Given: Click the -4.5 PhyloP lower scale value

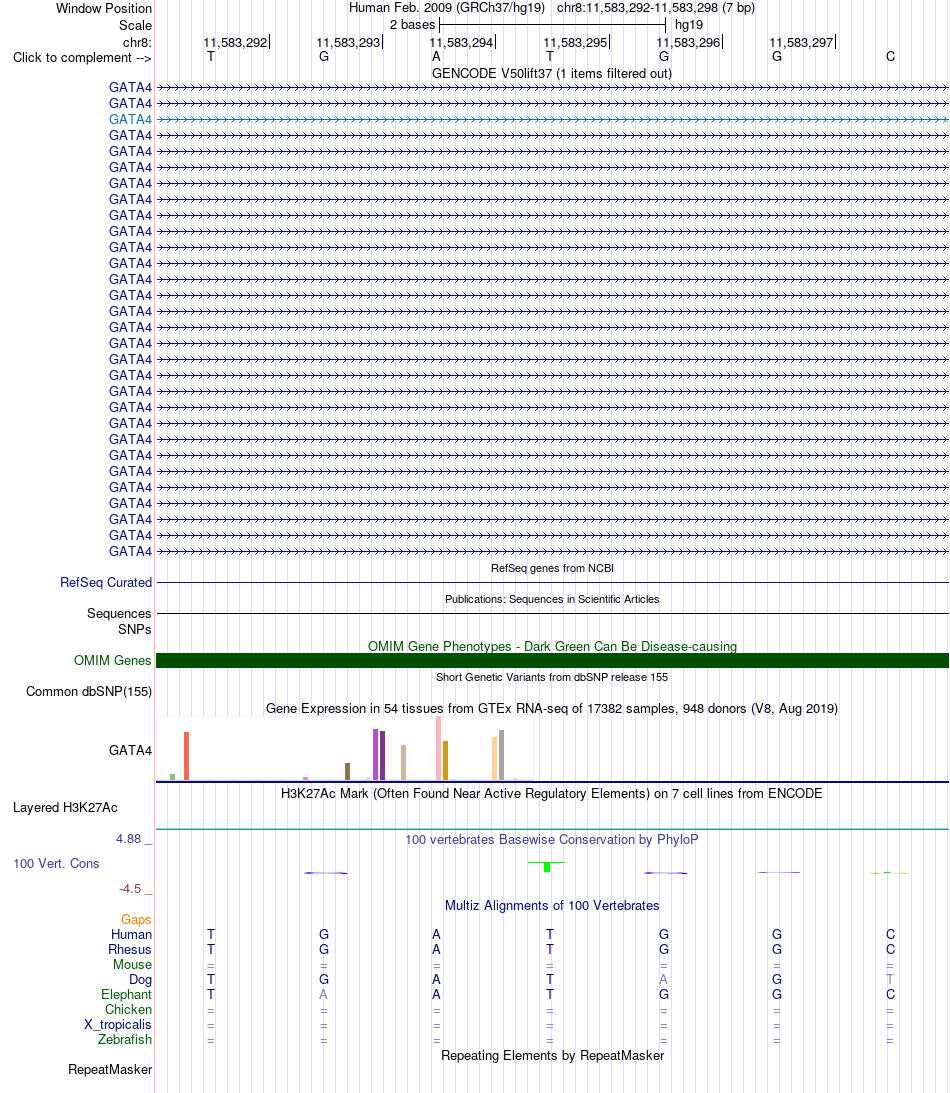Looking at the screenshot, I should tap(130, 889).
